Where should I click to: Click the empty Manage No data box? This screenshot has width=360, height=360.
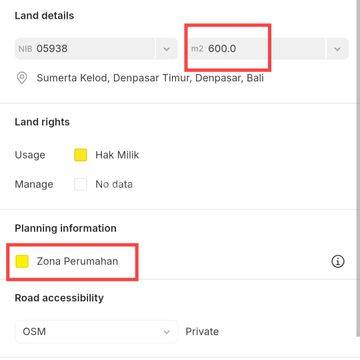(81, 184)
